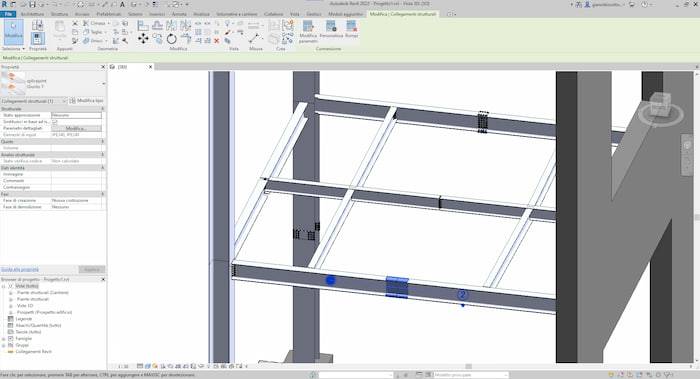Click the Offset tool in the Modifica panel
This screenshot has width=700, height=379.
158,25
